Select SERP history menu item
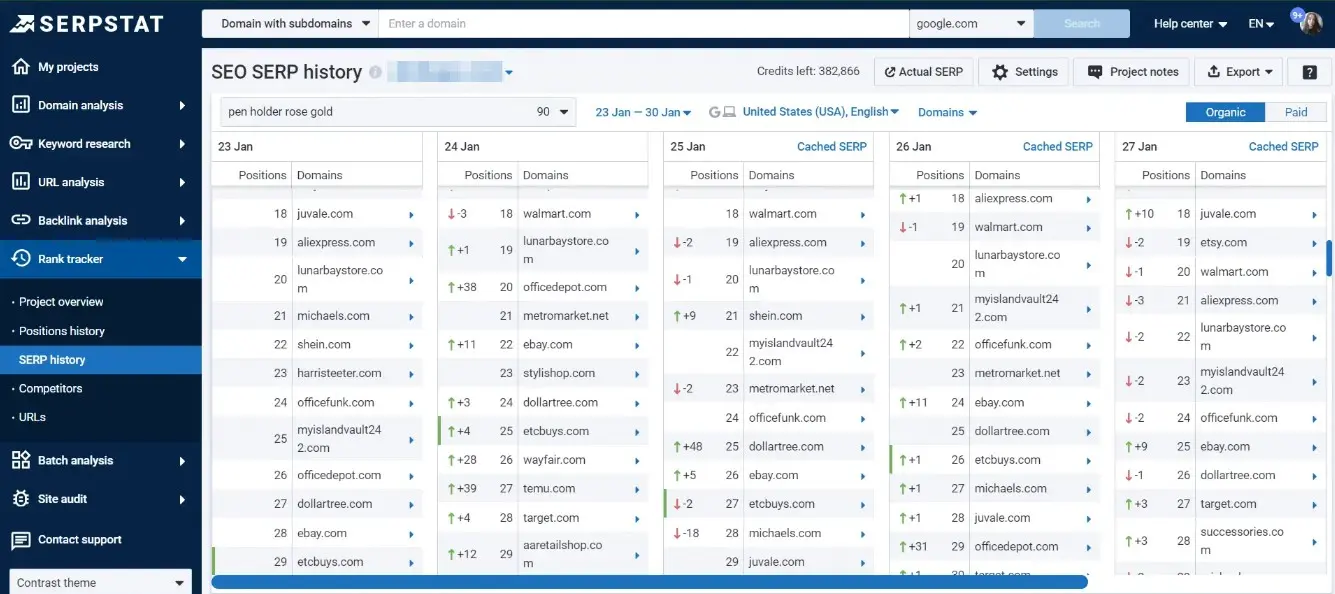1335x594 pixels. 100,360
